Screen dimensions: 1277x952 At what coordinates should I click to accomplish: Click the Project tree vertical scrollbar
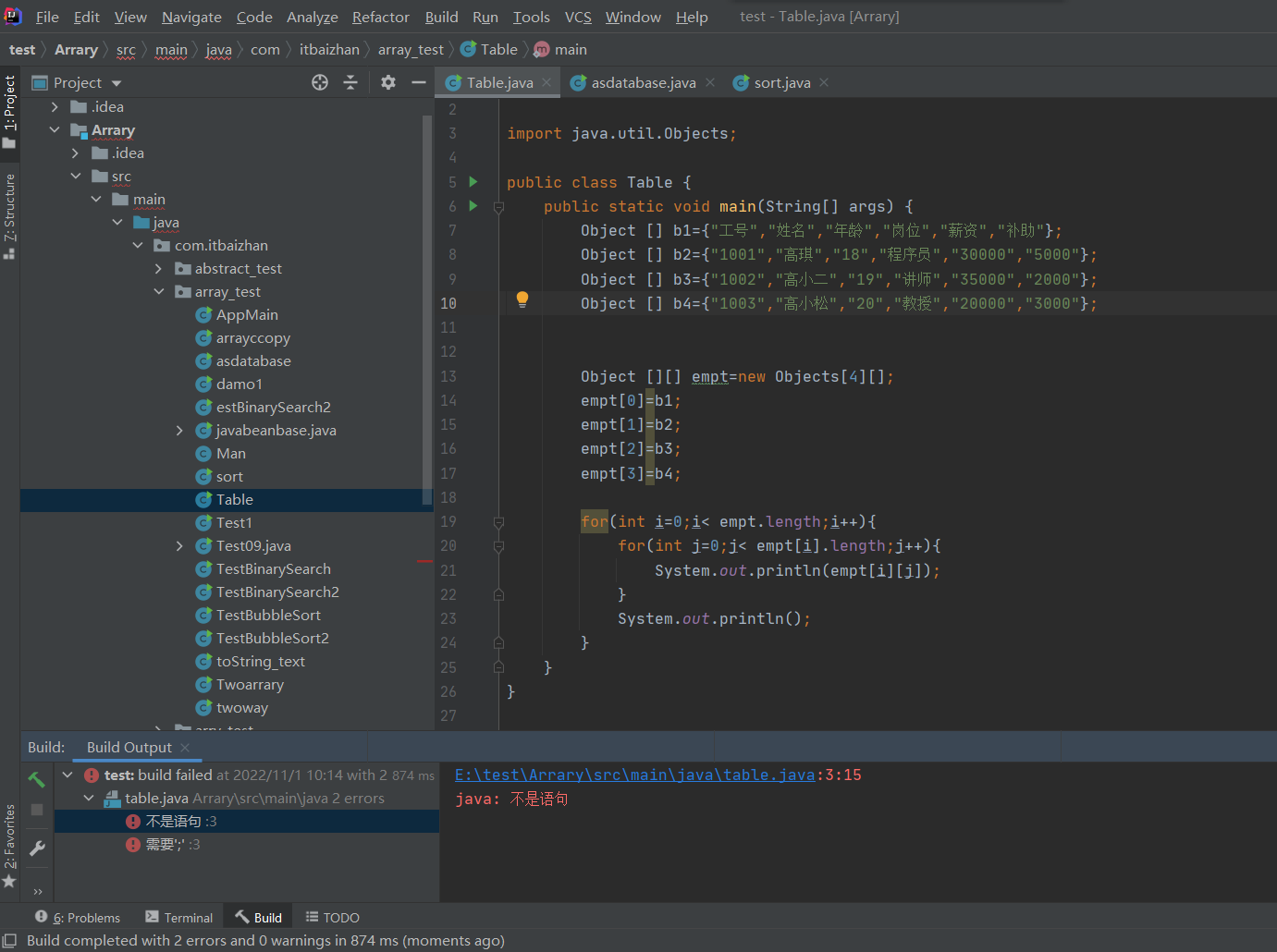(x=427, y=310)
